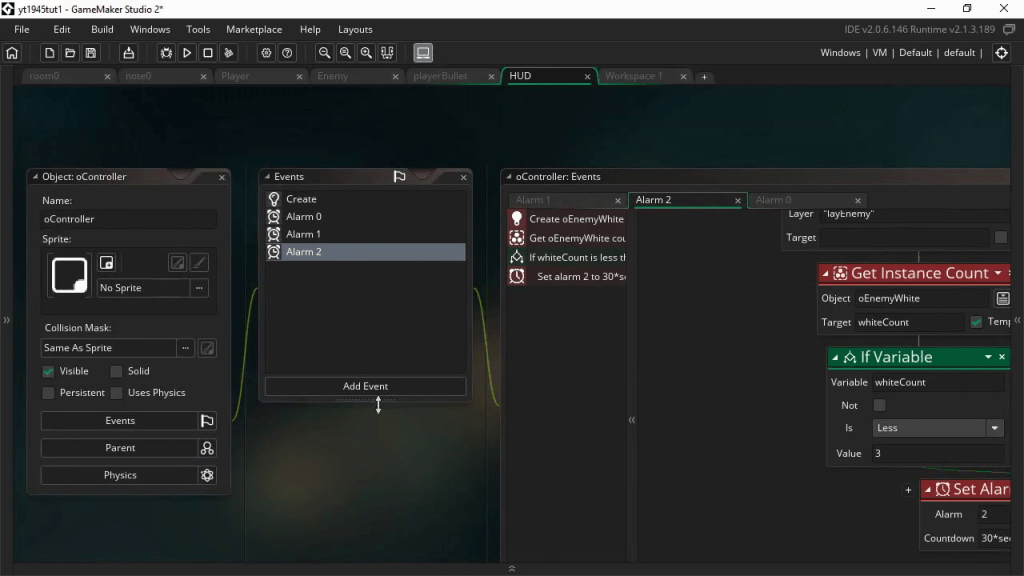Click the Zoom Out magnifier icon
The width and height of the screenshot is (1024, 576).
point(324,53)
